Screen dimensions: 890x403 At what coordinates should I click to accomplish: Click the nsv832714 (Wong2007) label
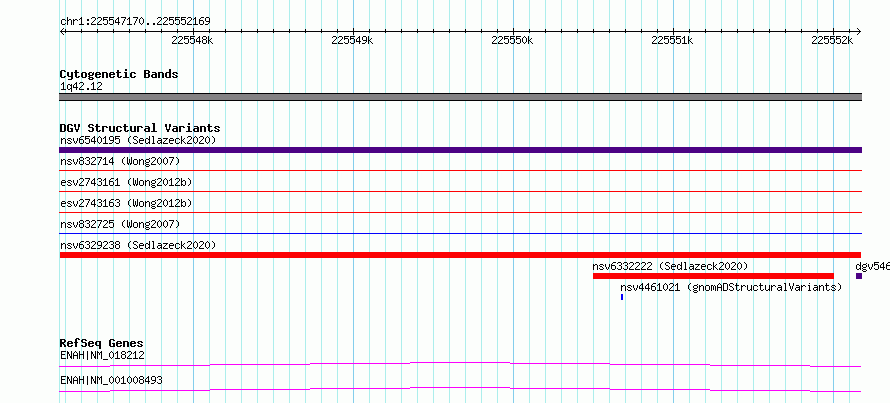tap(120, 162)
